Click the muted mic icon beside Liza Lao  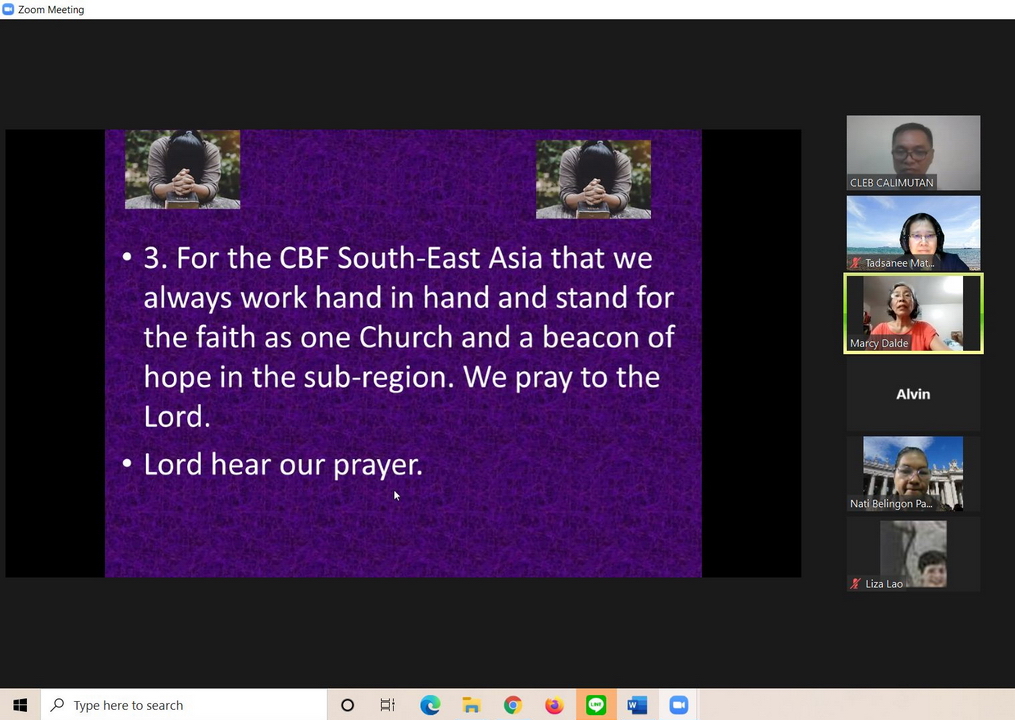point(856,584)
